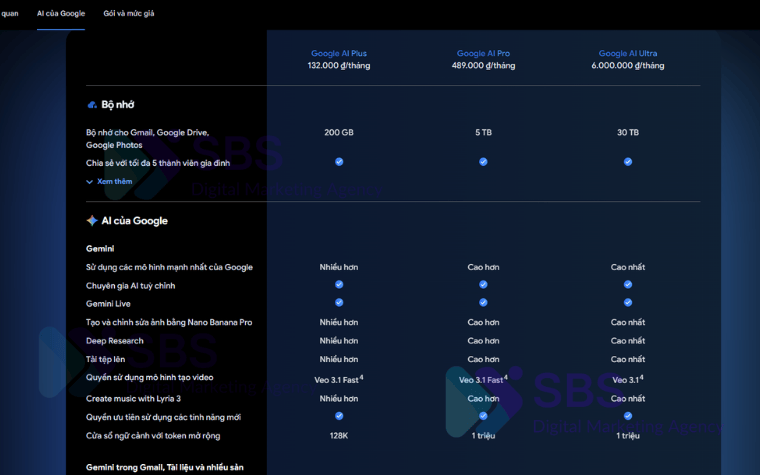Click AI Plus checkmark for family sharing row
Image resolution: width=760 pixels, height=475 pixels.
pyautogui.click(x=339, y=162)
